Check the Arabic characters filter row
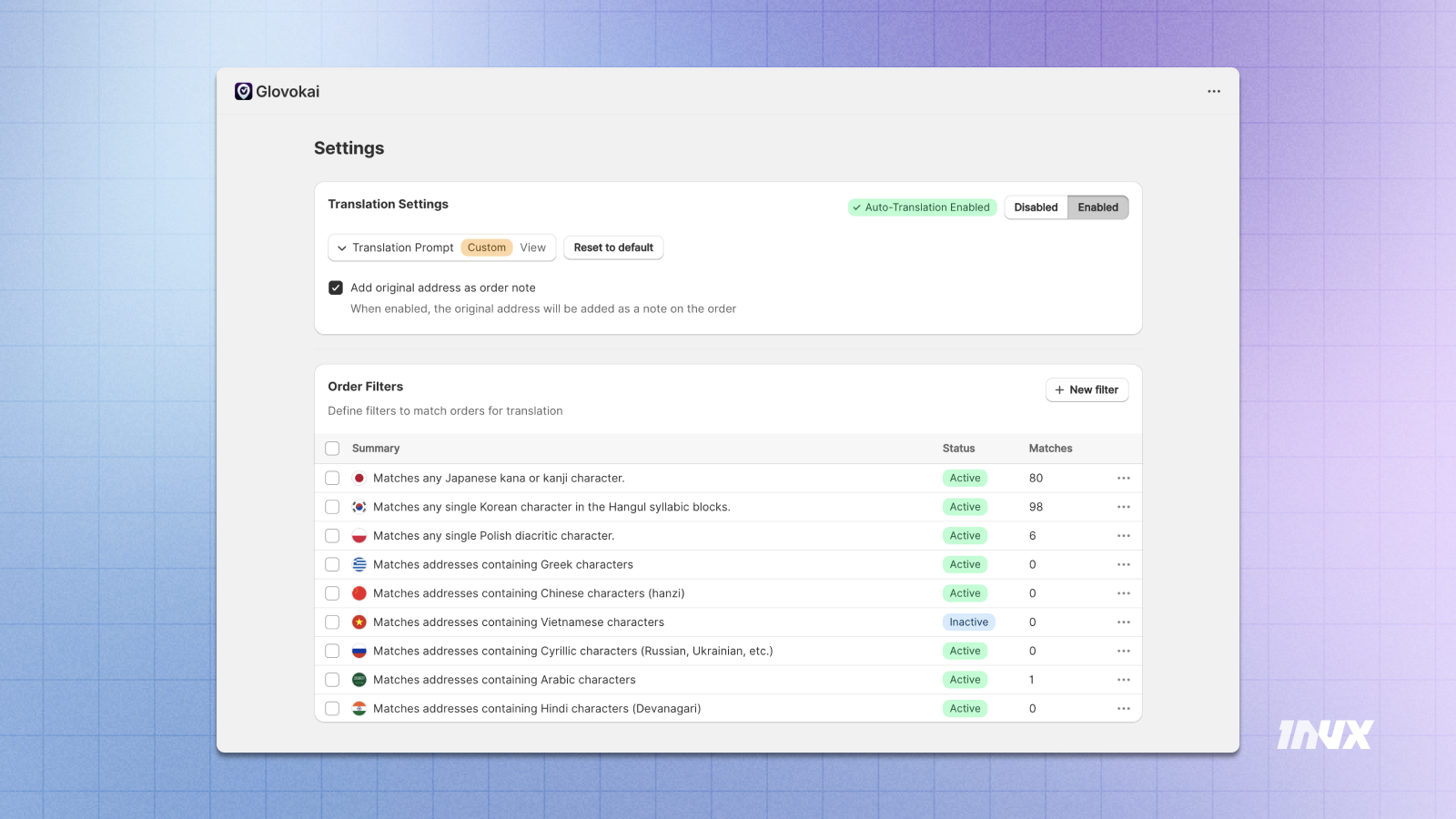The width and height of the screenshot is (1456, 819). pos(332,680)
